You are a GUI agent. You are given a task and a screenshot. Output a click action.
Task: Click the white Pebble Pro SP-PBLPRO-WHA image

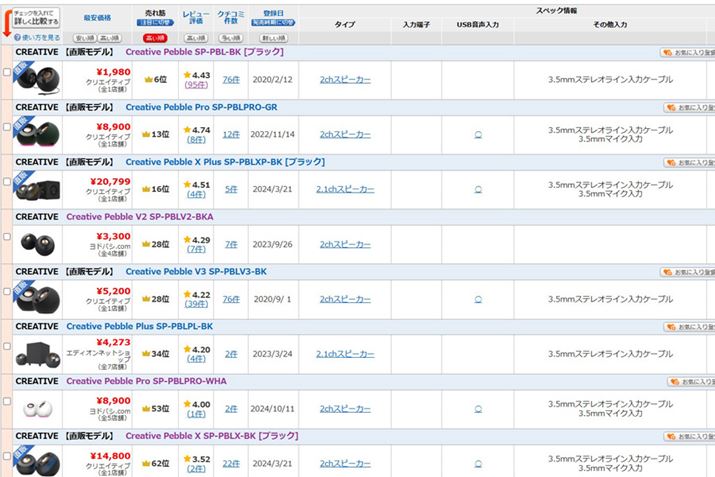pos(38,408)
